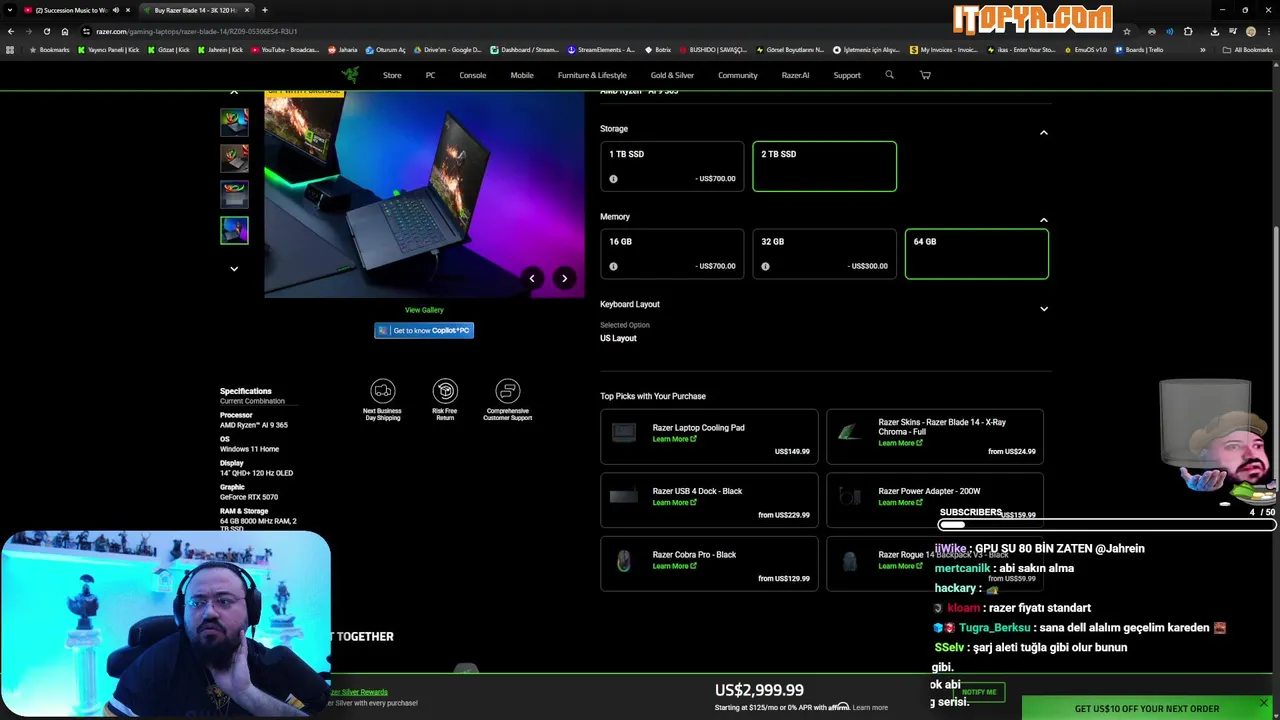
Task: Bookmark this page with the star icon
Action: tap(1127, 31)
